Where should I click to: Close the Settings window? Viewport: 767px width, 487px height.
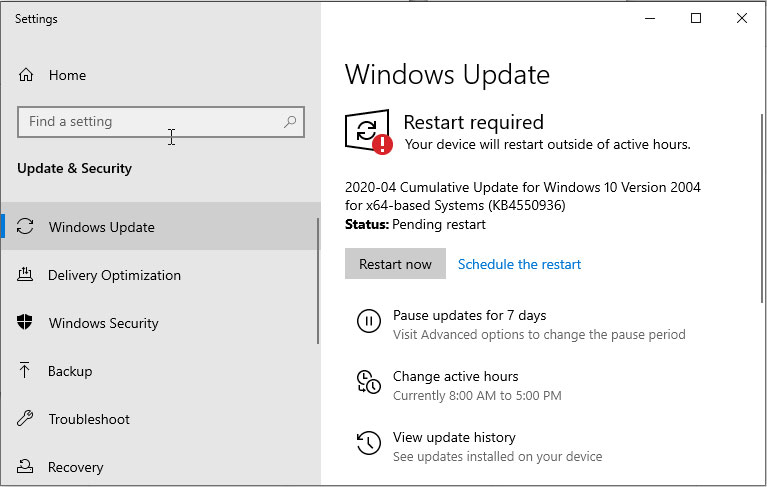coord(742,19)
